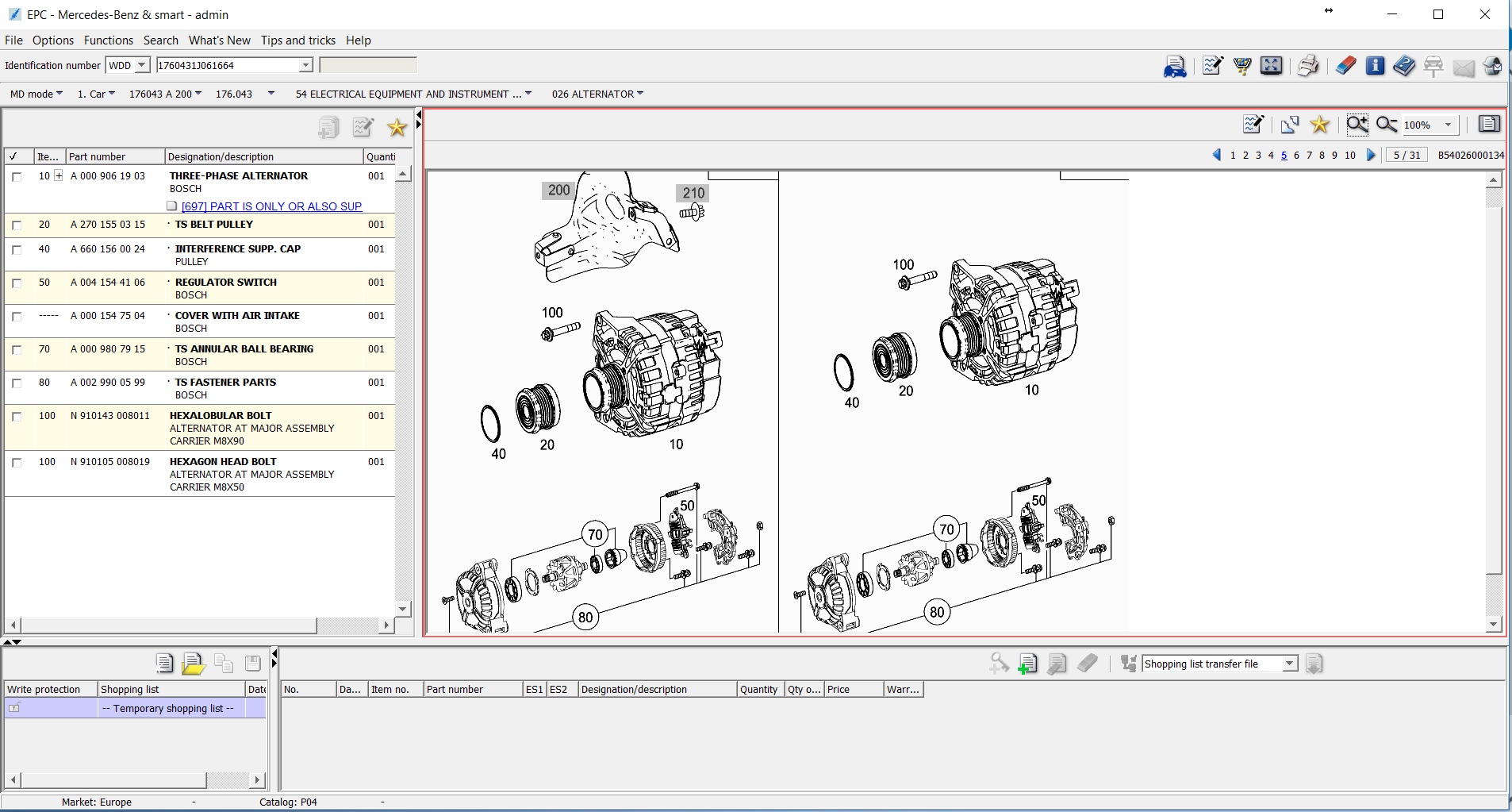Image resolution: width=1512 pixels, height=812 pixels.
Task: Open the Functions menu
Action: tap(108, 40)
